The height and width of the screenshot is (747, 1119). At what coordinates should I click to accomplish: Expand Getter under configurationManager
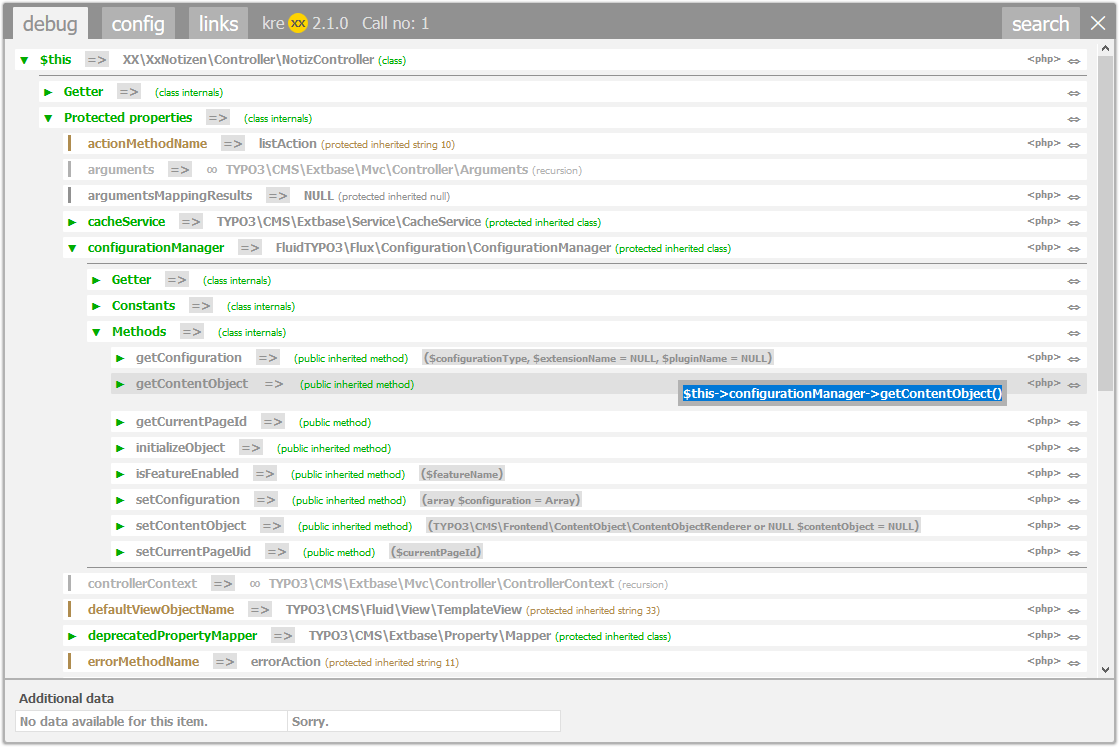point(96,280)
